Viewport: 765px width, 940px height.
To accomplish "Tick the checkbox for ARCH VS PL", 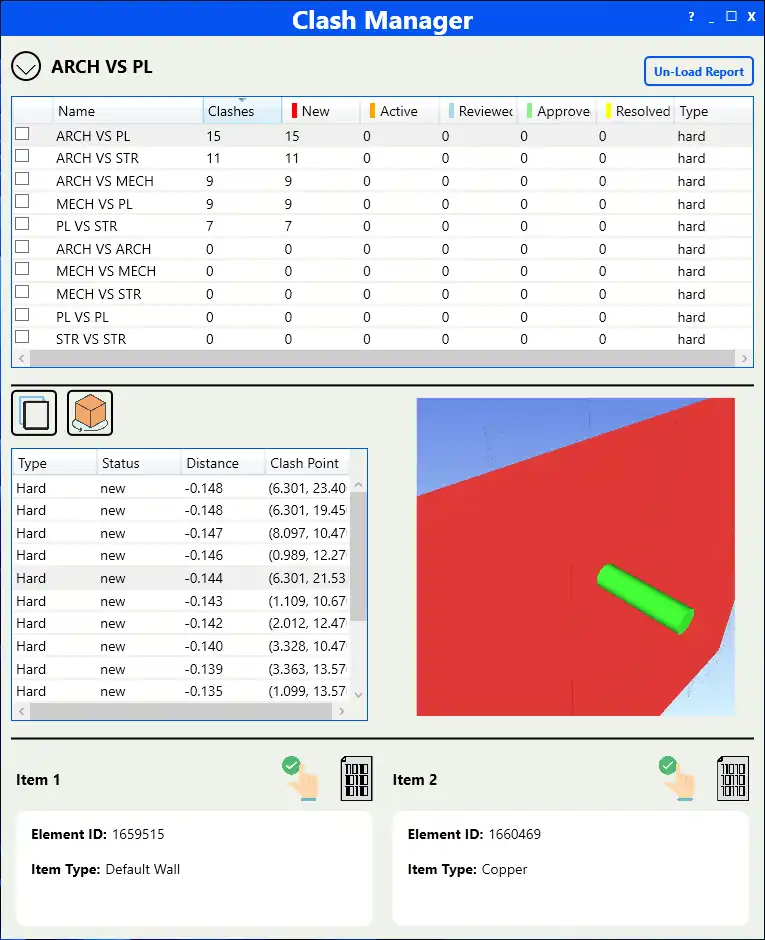I will 22,135.
